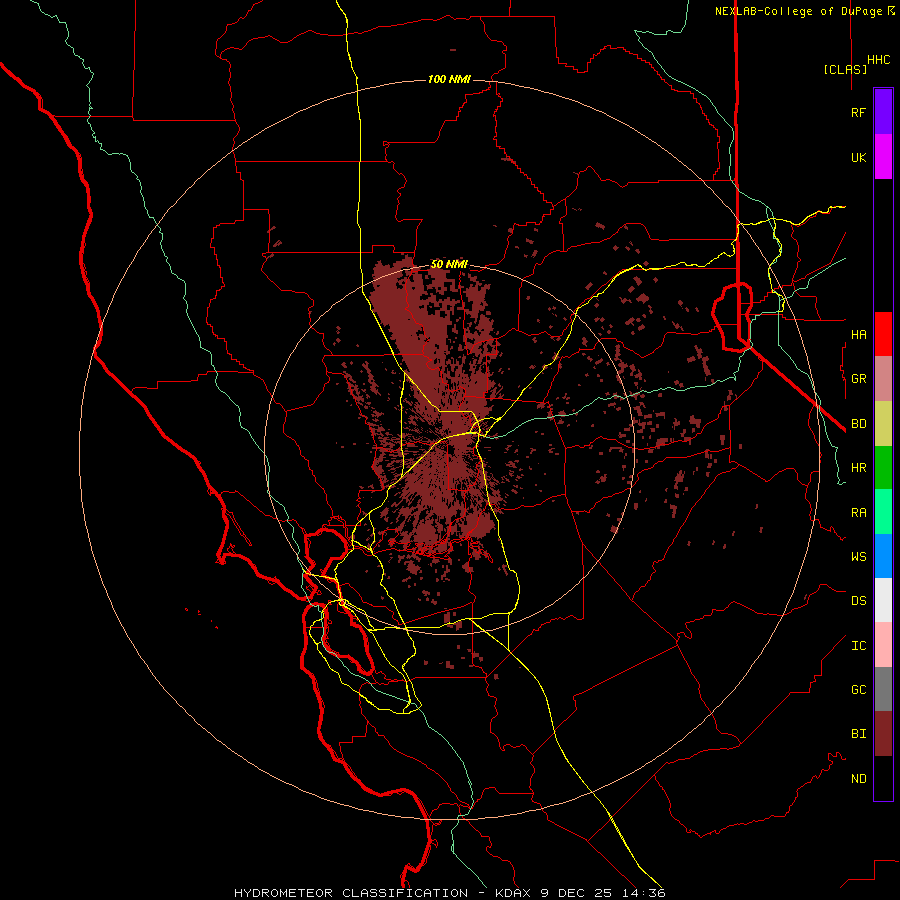
Task: Click the UK magenta legend swatch
Action: coord(883,157)
